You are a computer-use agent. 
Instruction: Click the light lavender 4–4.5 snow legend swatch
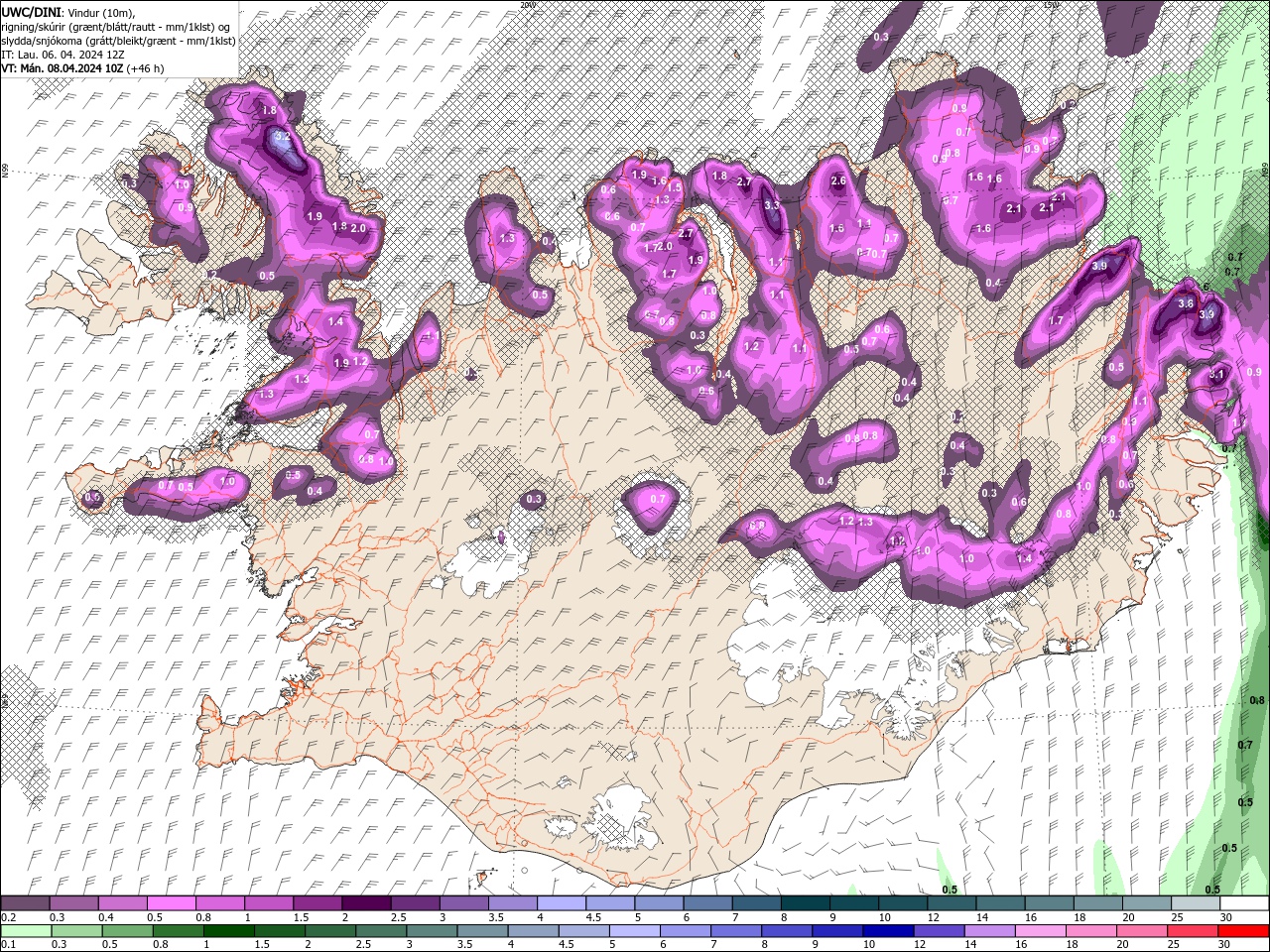pos(561,903)
